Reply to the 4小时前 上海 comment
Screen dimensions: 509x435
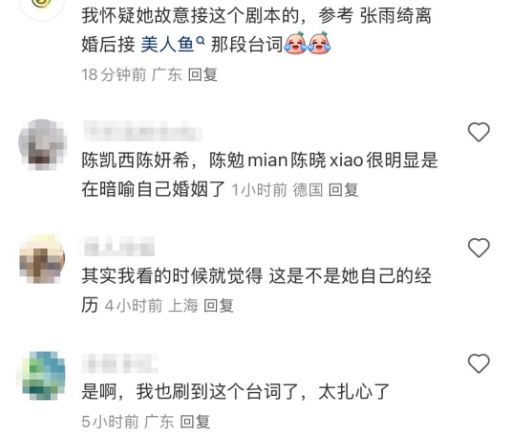coord(218,305)
